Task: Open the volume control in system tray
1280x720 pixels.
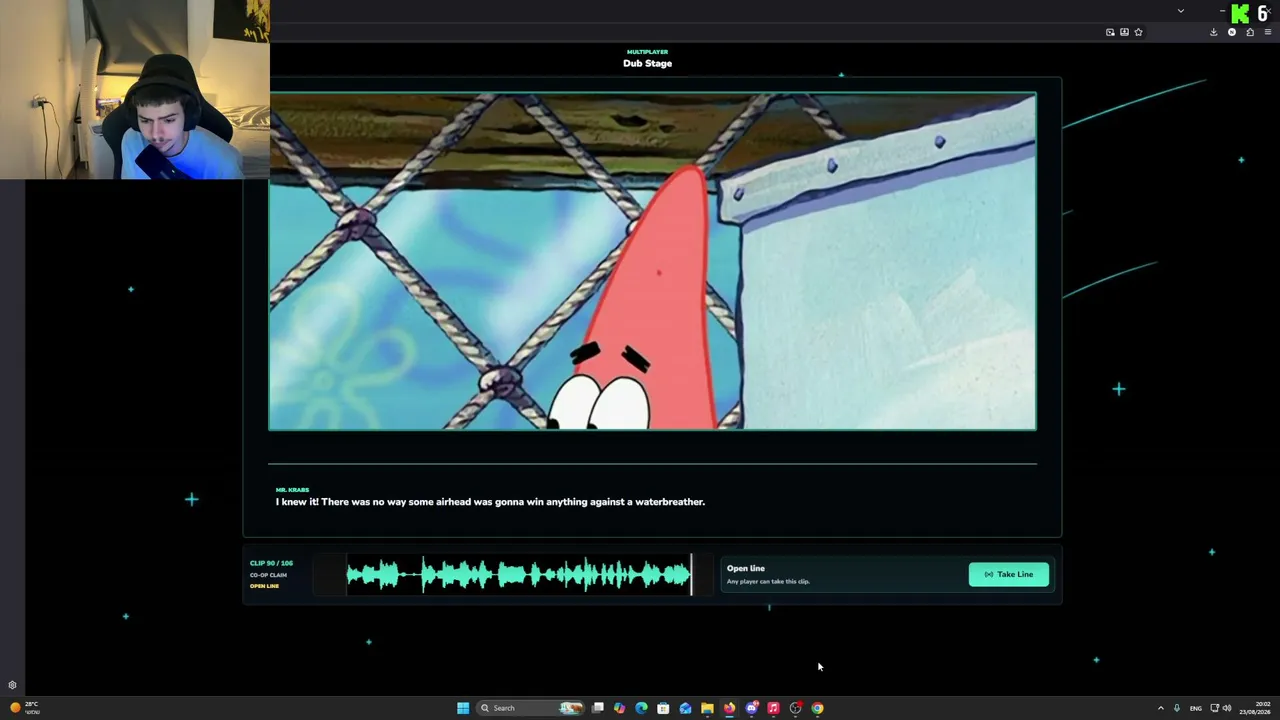Action: (1227, 708)
